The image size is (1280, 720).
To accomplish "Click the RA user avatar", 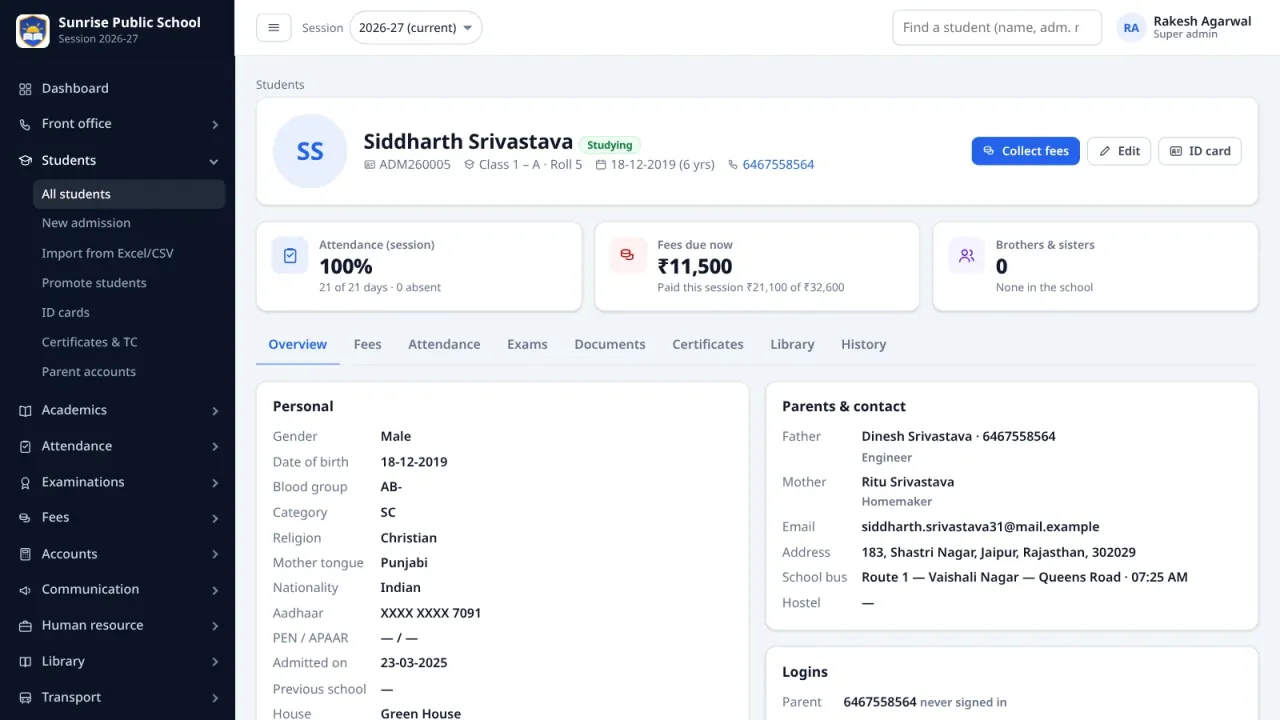I will click(1131, 28).
